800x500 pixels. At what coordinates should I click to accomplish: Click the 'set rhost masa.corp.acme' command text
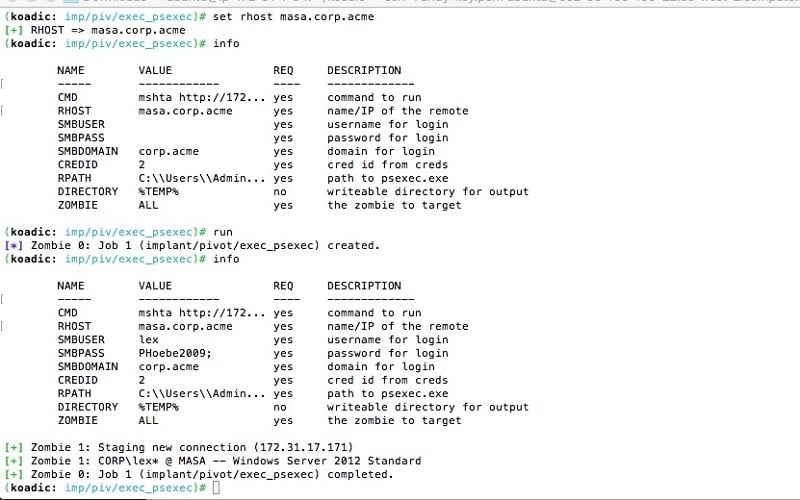[x=293, y=17]
